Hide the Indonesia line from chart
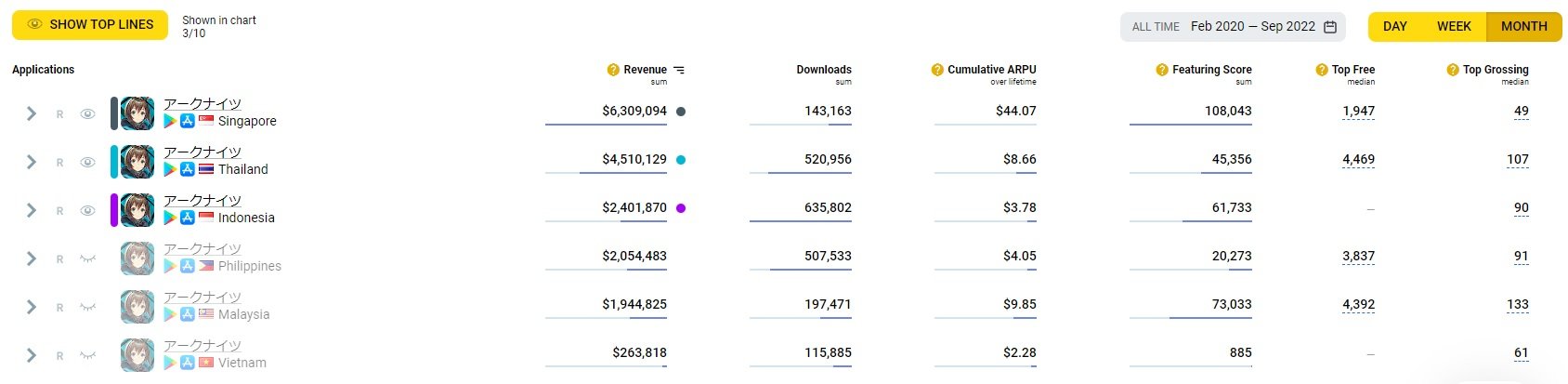The height and width of the screenshot is (384, 1568). (87, 211)
